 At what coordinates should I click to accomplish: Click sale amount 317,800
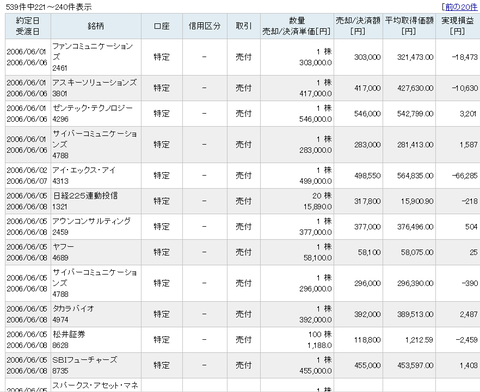pyautogui.click(x=367, y=201)
